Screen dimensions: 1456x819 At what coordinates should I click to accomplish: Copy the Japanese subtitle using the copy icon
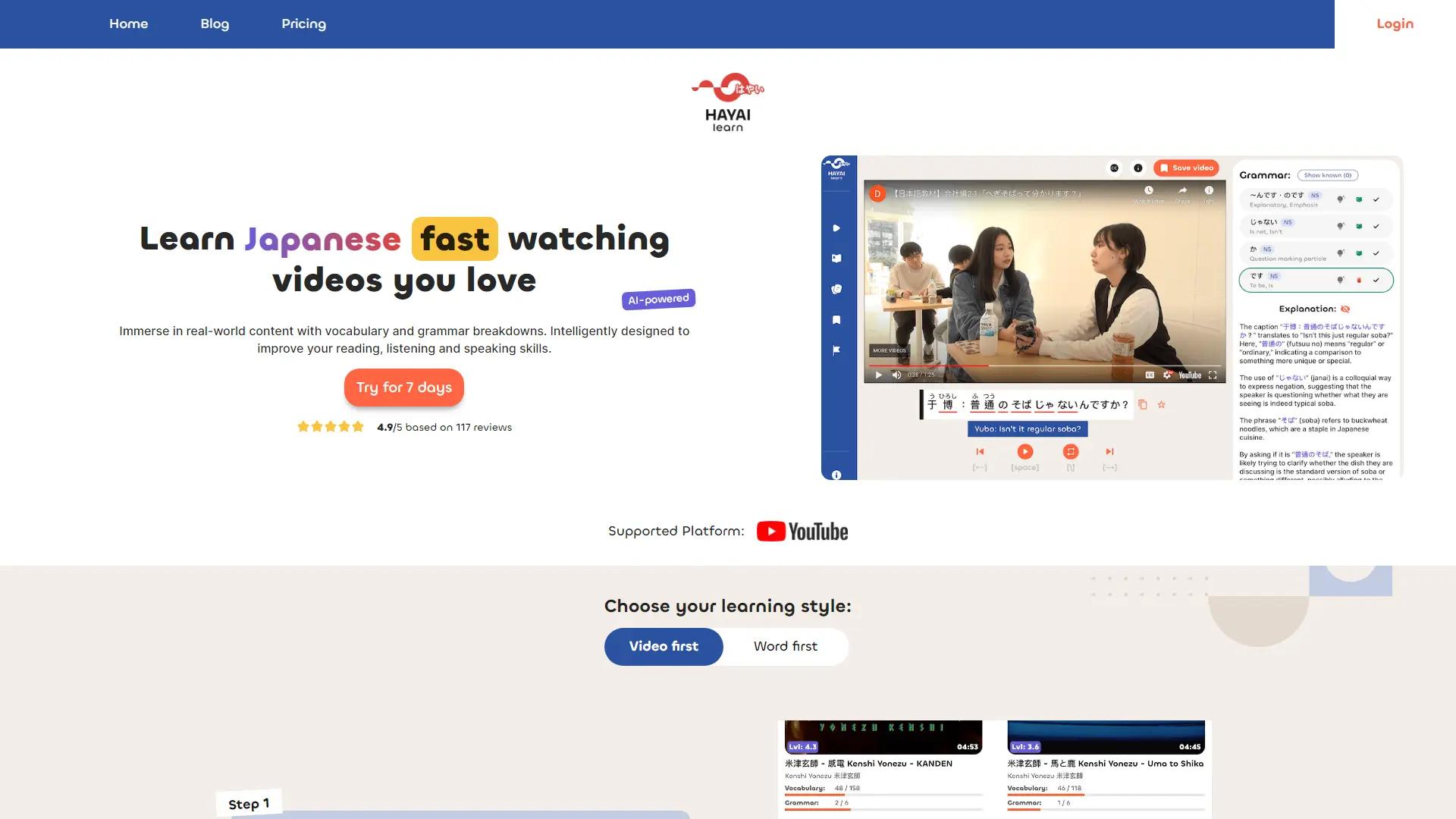tap(1144, 404)
